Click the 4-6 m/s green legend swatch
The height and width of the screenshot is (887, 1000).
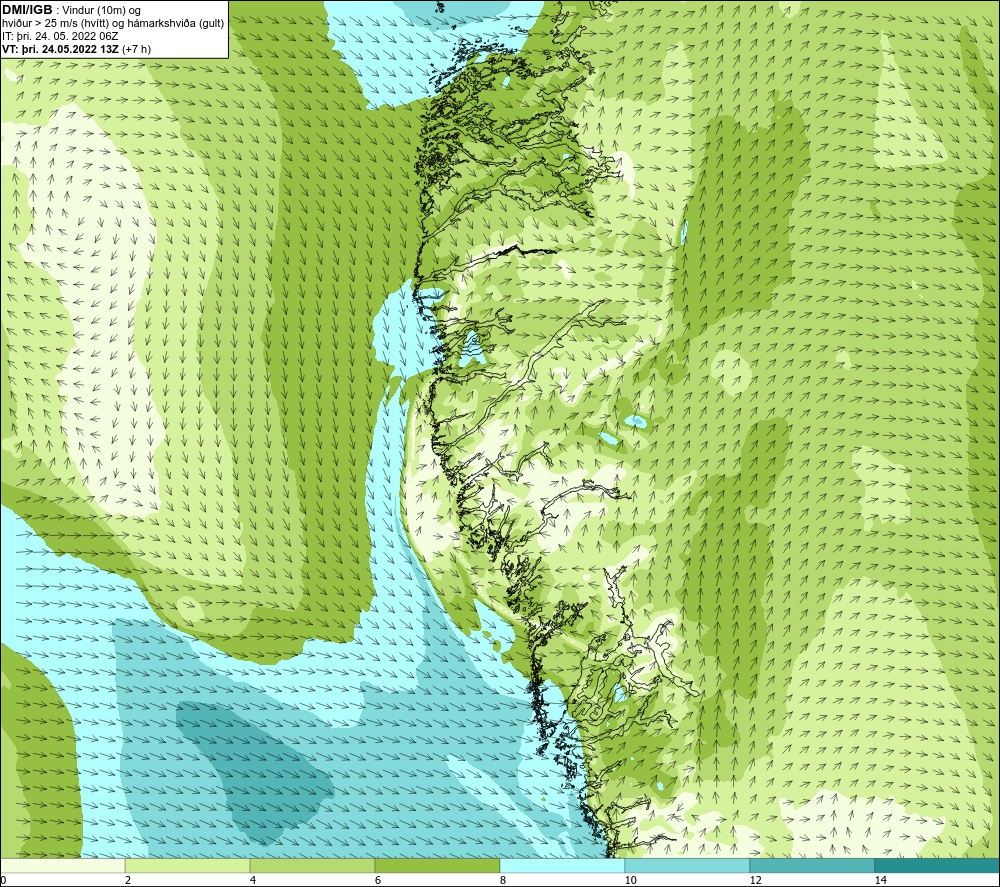click(x=312, y=866)
